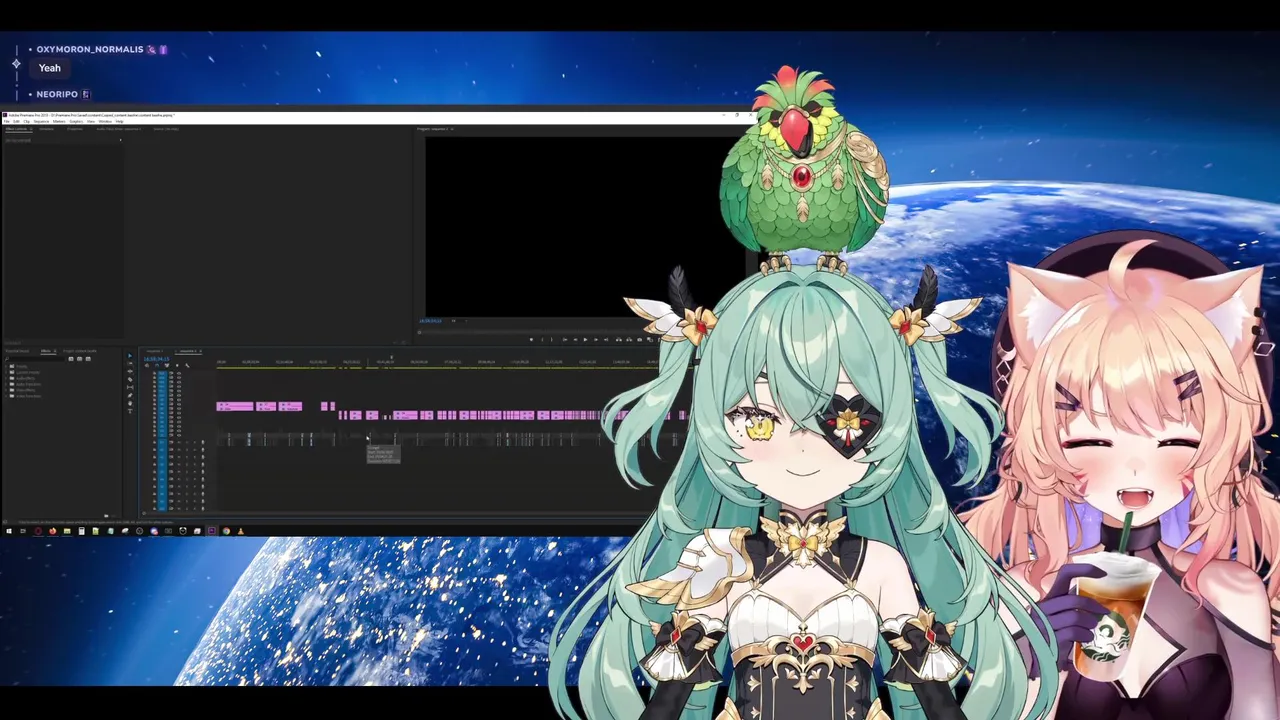This screenshot has height=720, width=1280.
Task: Switch to the Effect Controls tab
Action: [16, 129]
